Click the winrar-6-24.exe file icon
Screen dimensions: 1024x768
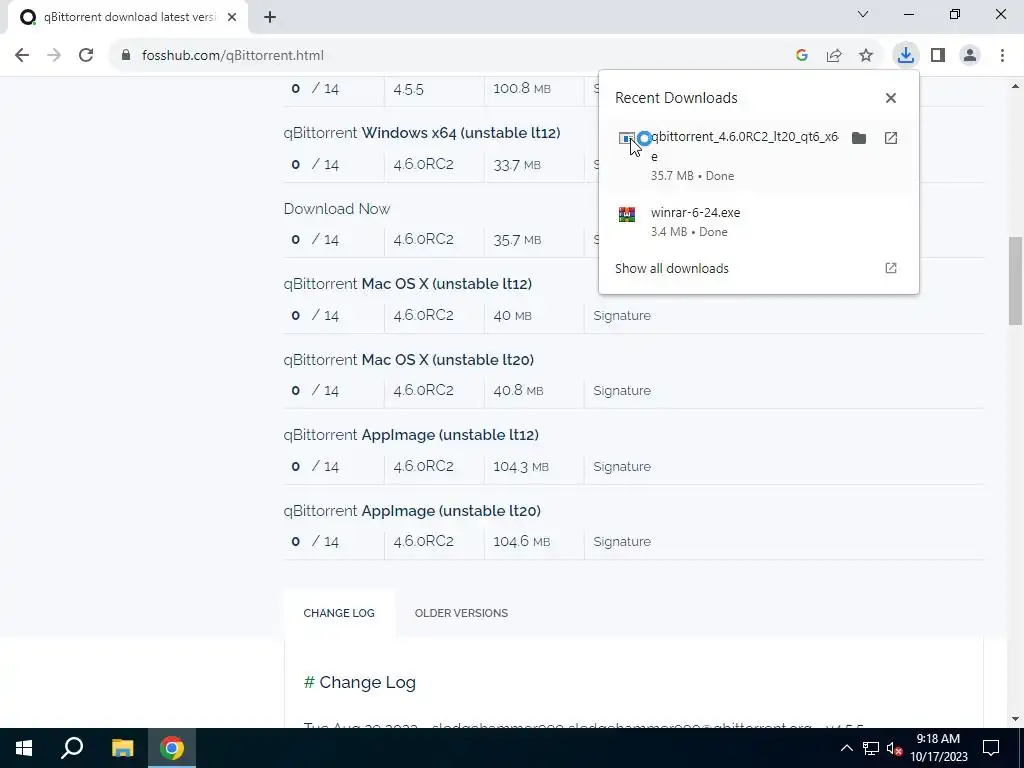pos(626,214)
